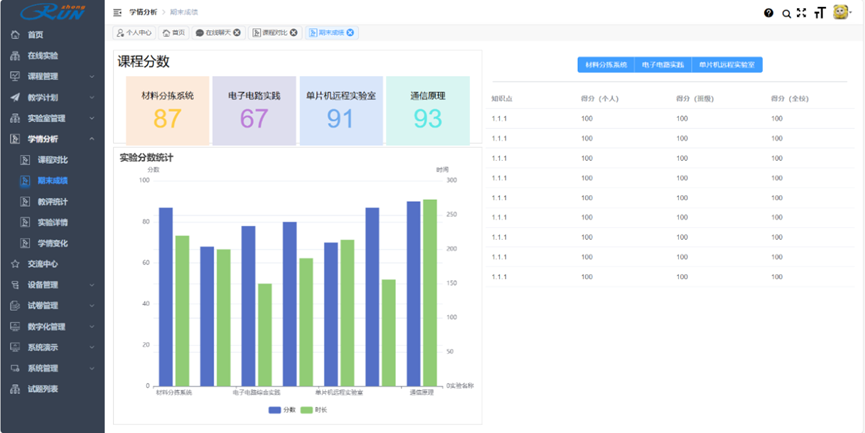Click the orange 材料分拣系统 score card
Image resolution: width=865 pixels, height=433 pixels.
pos(167,110)
